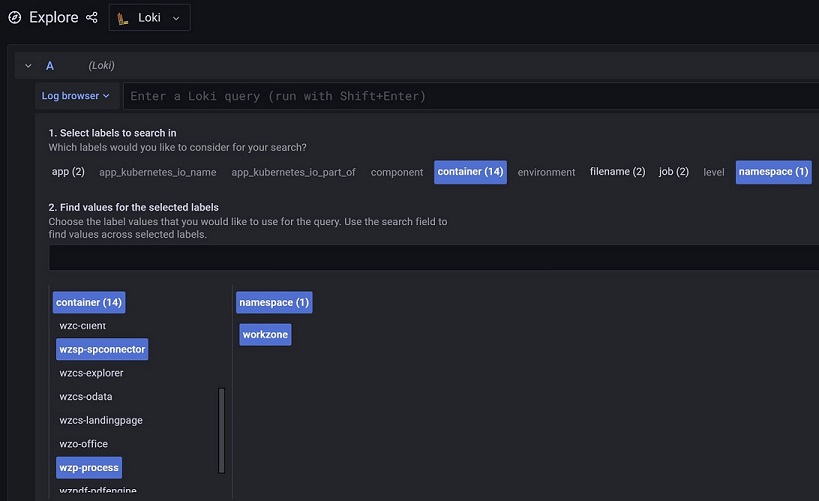
Task: Click the workzone namespace value
Action: tap(265, 335)
